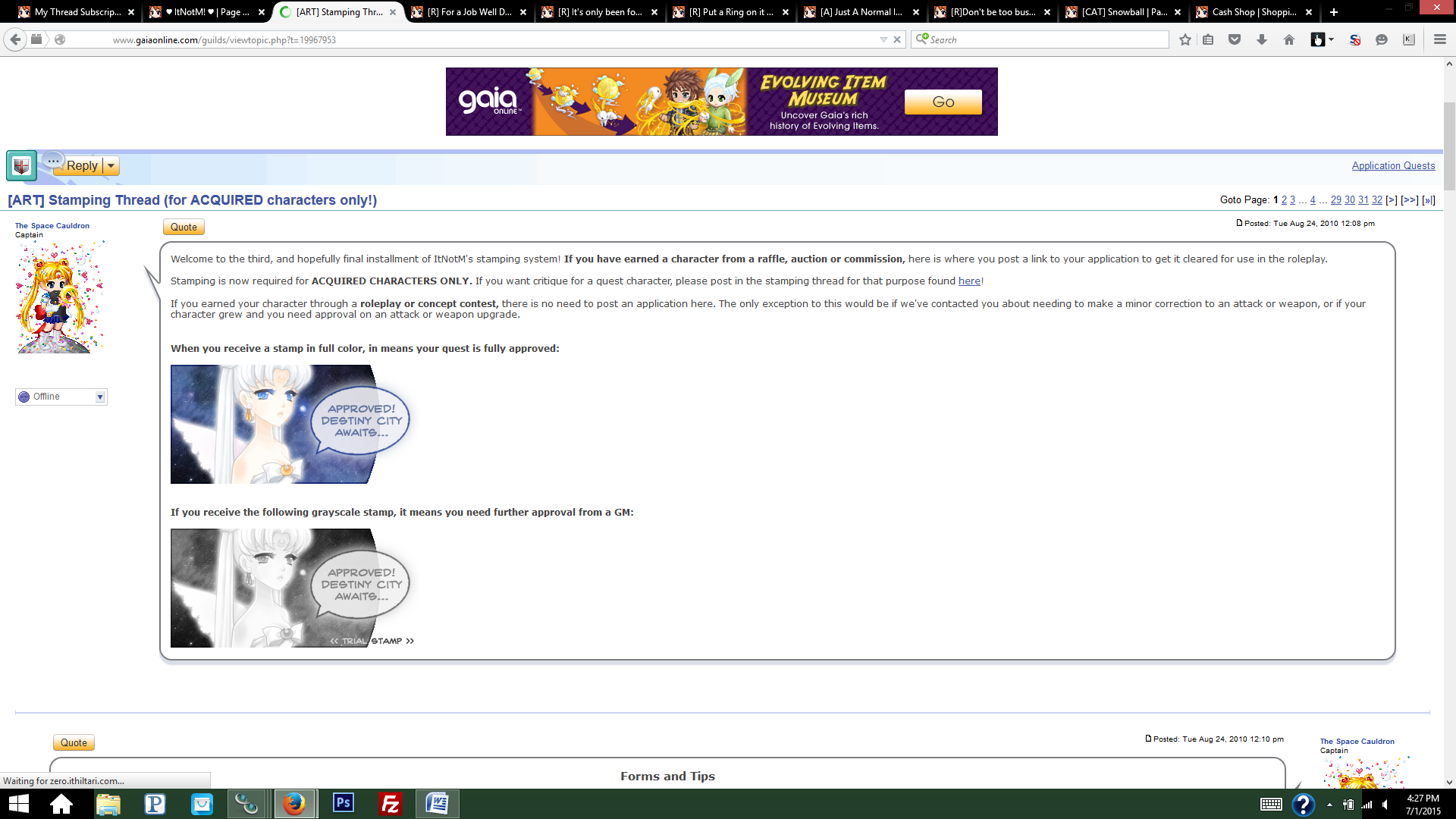Open the chat smiley toolbar icon
The height and width of the screenshot is (819, 1456).
tap(1382, 40)
